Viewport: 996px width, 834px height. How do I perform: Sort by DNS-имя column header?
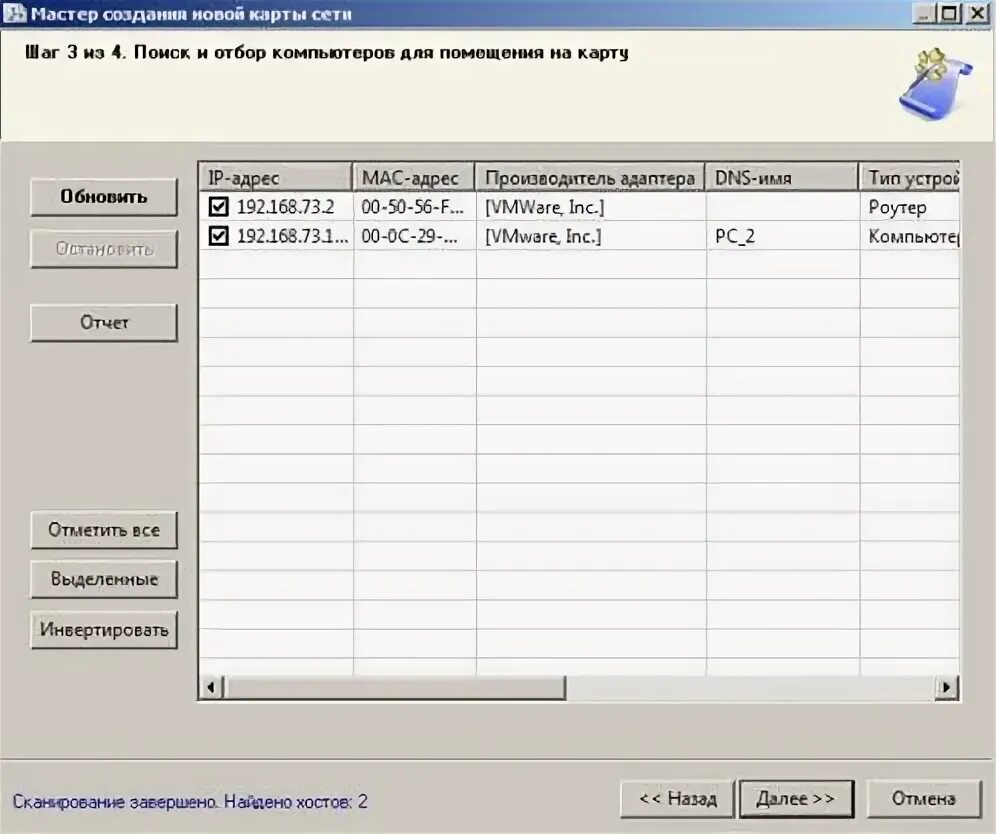782,177
